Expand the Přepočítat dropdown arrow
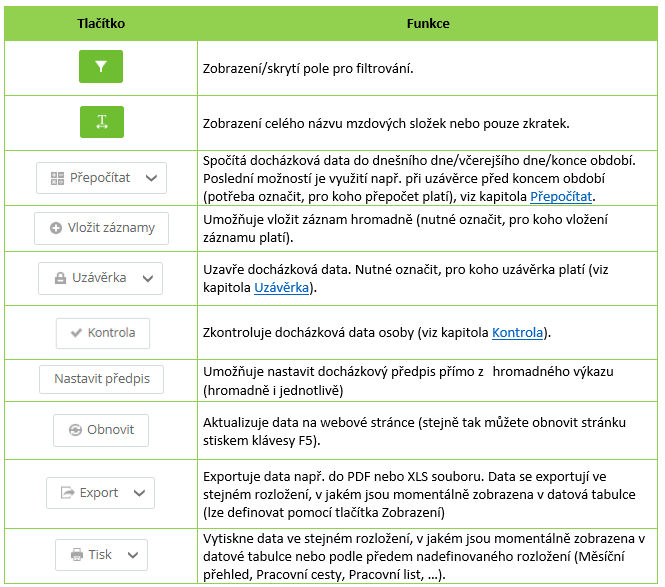The image size is (665, 587). point(151,178)
